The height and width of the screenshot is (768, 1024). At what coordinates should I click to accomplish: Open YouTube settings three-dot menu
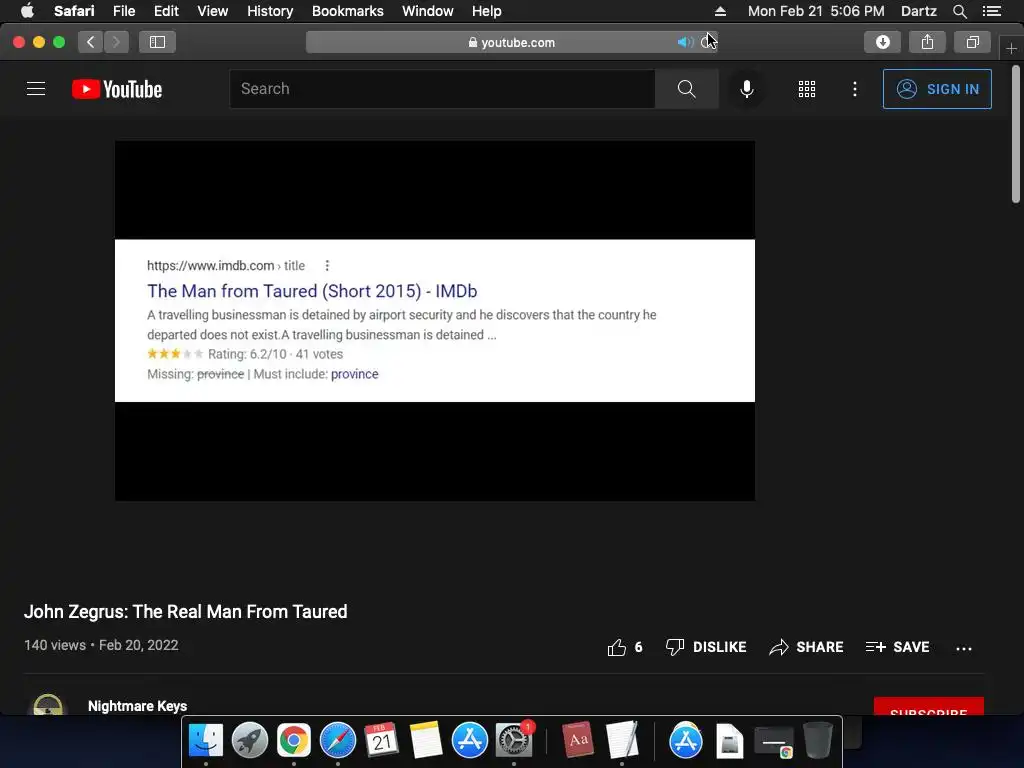click(x=855, y=89)
